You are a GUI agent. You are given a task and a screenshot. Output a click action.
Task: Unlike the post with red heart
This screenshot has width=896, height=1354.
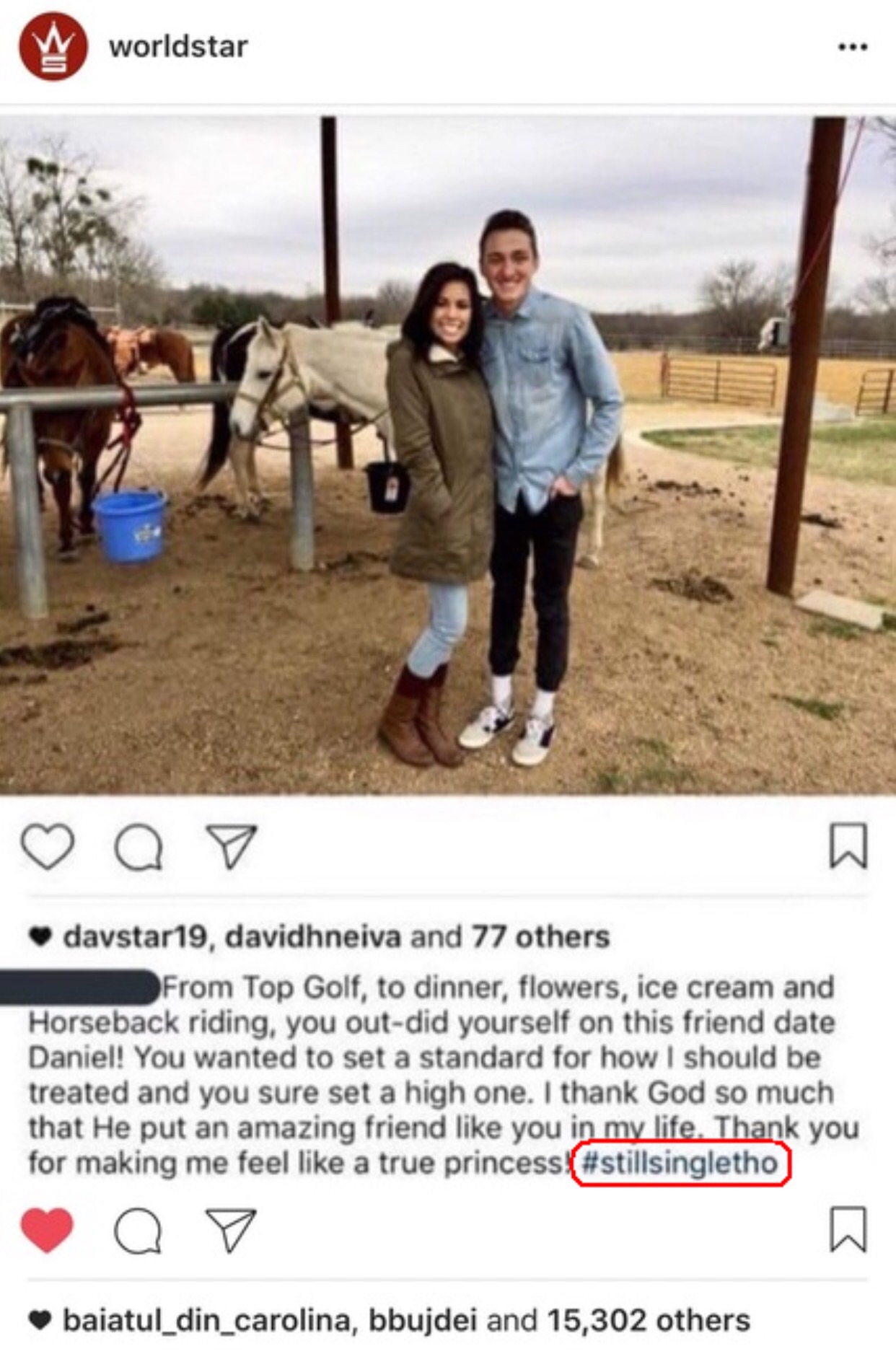(48, 1229)
